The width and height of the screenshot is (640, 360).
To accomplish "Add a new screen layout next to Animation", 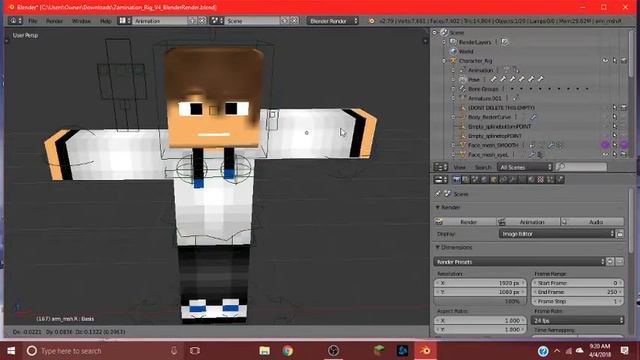I will coord(193,20).
